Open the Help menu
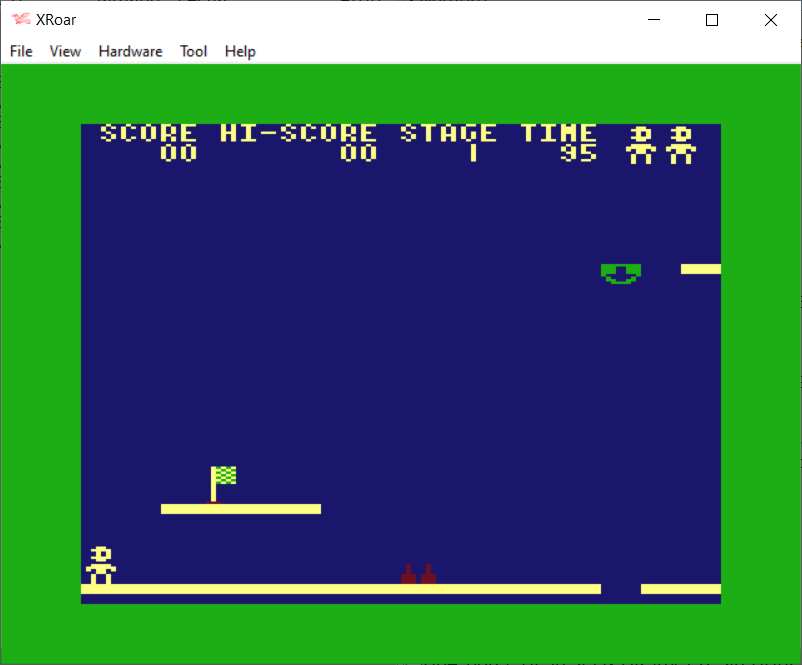 240,51
